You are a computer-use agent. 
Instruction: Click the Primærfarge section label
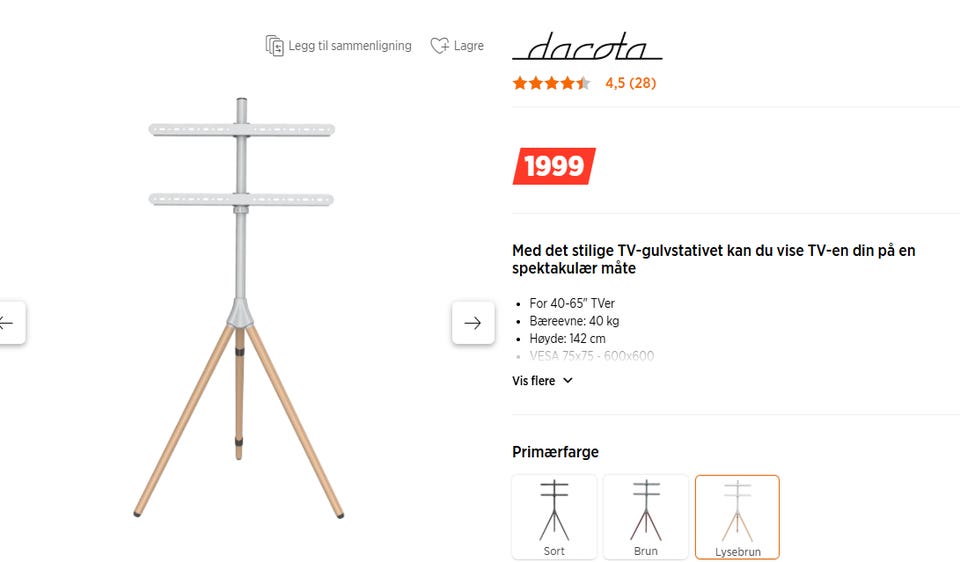(x=555, y=452)
